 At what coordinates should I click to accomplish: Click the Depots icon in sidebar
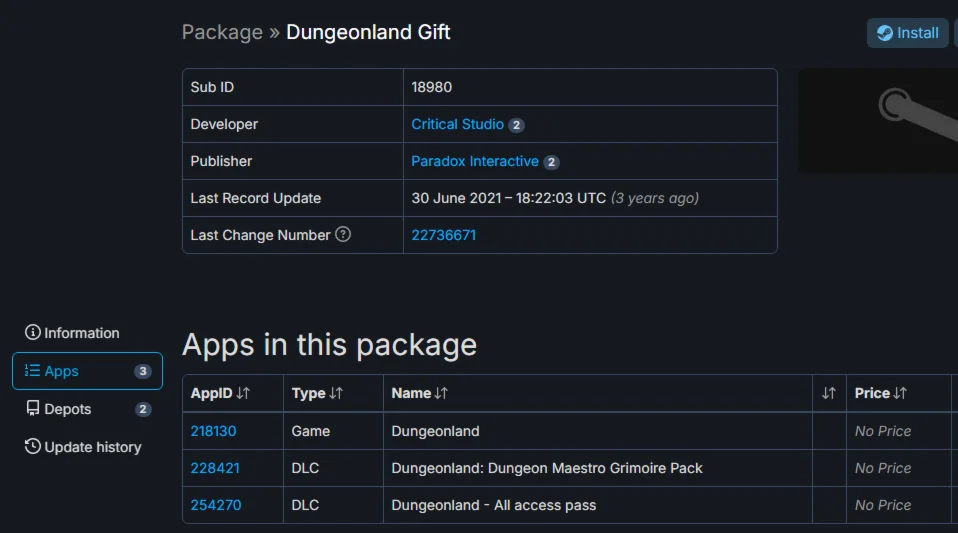[x=33, y=409]
